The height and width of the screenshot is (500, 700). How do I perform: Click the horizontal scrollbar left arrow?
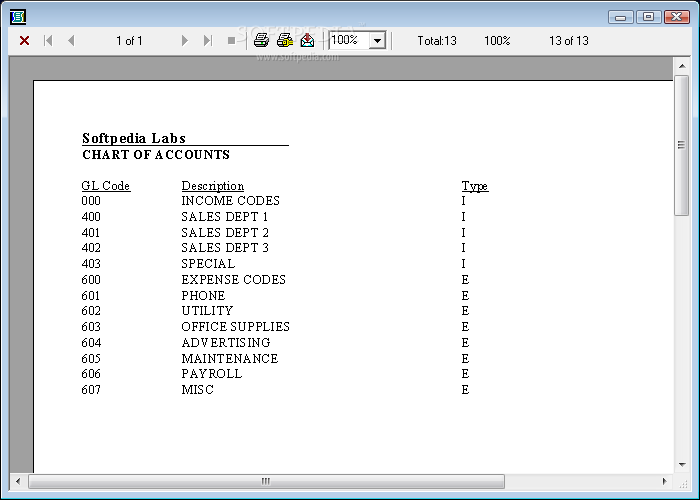[18, 482]
